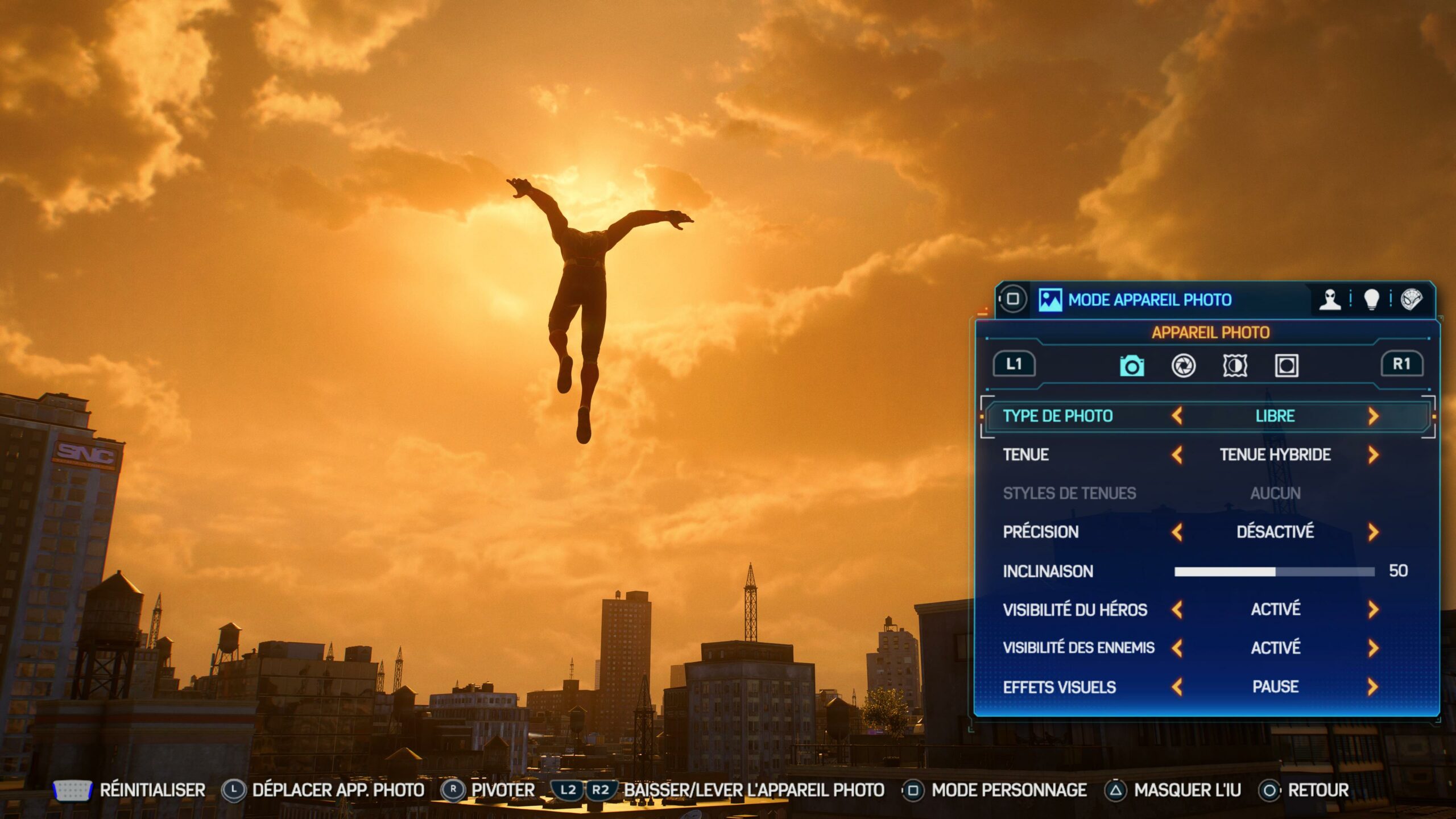Toggle Précision using left arrow
Screen dimensions: 1456x819
(x=1177, y=532)
